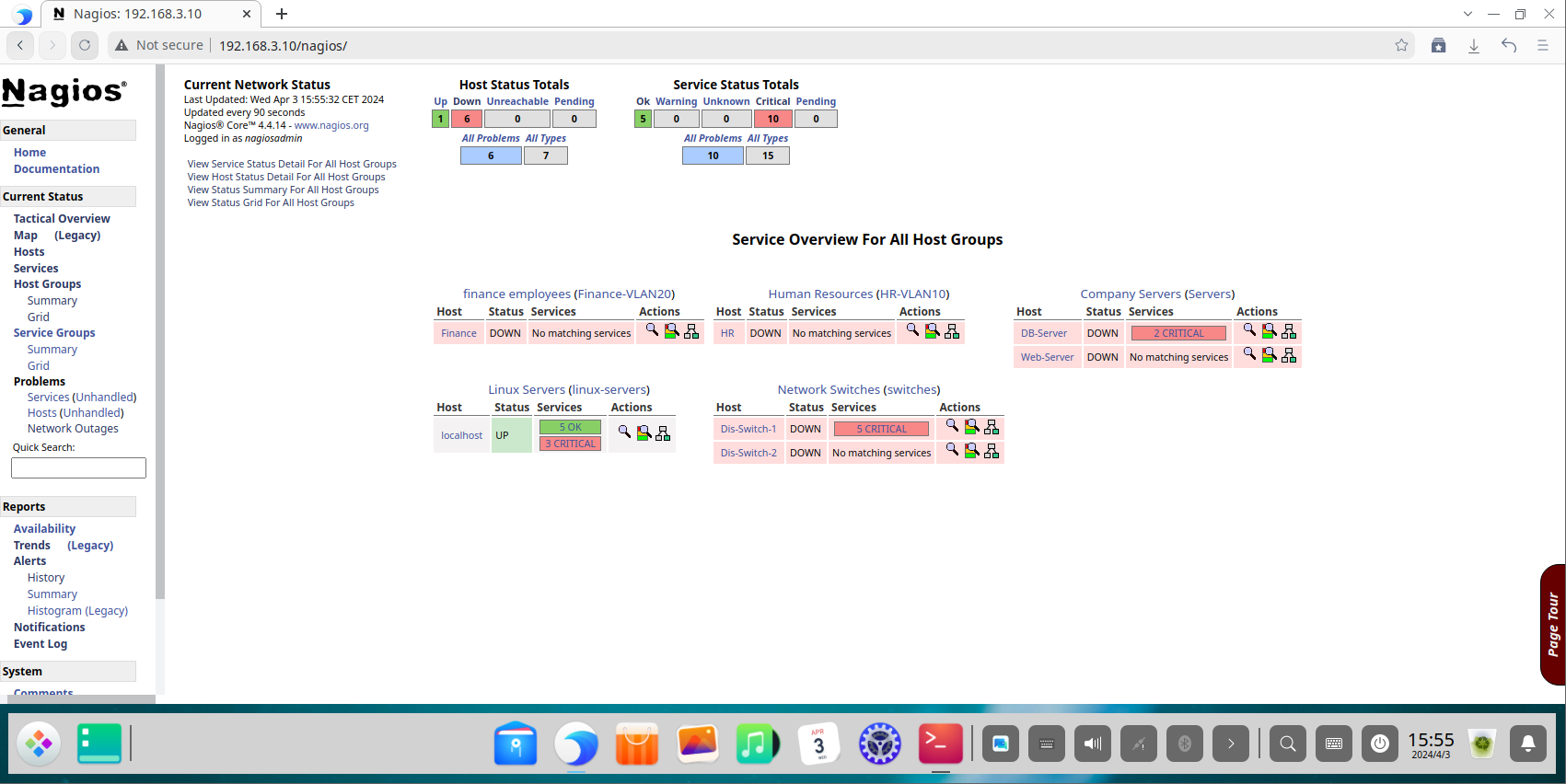Open extended info magnifier for localhost
The width and height of the screenshot is (1566, 784).
(624, 432)
